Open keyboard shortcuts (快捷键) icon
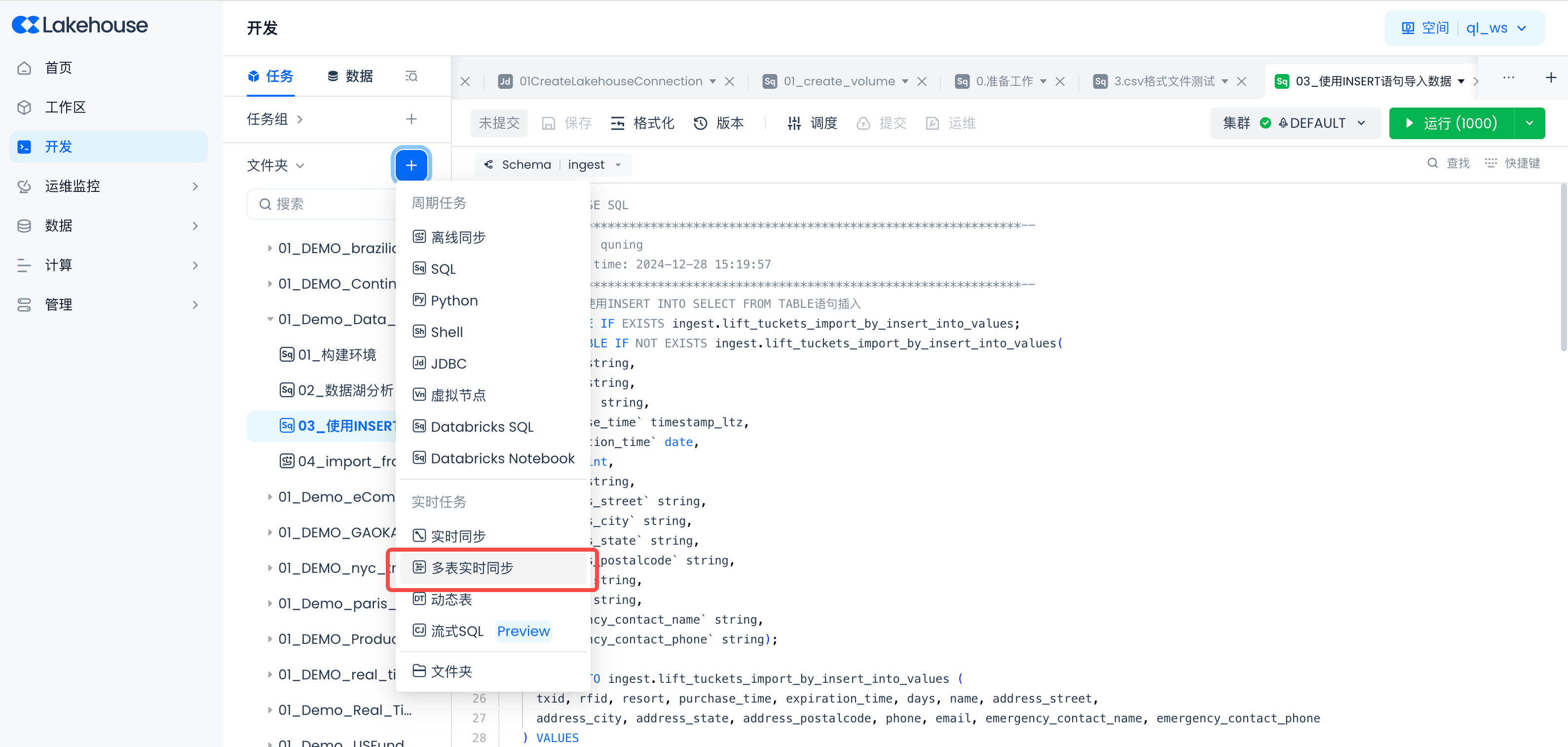Image resolution: width=1568 pixels, height=747 pixels. [1491, 163]
